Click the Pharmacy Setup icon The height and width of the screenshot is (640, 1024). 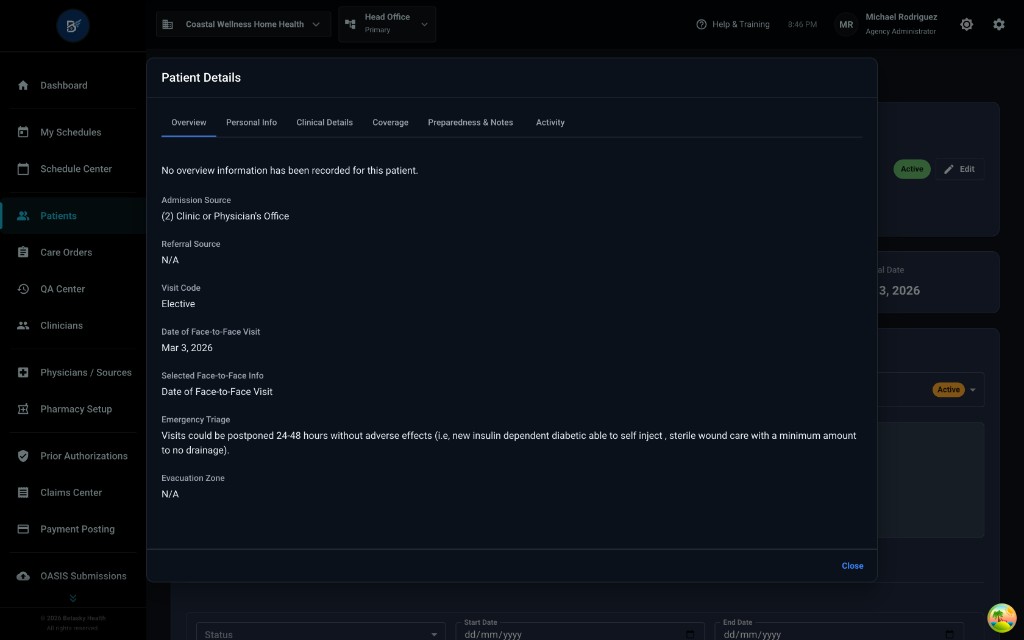click(x=23, y=409)
